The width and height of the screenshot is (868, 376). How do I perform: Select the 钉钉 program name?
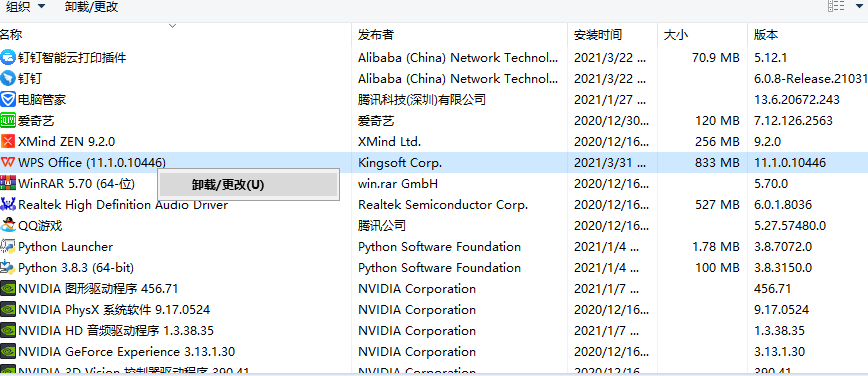[30, 78]
